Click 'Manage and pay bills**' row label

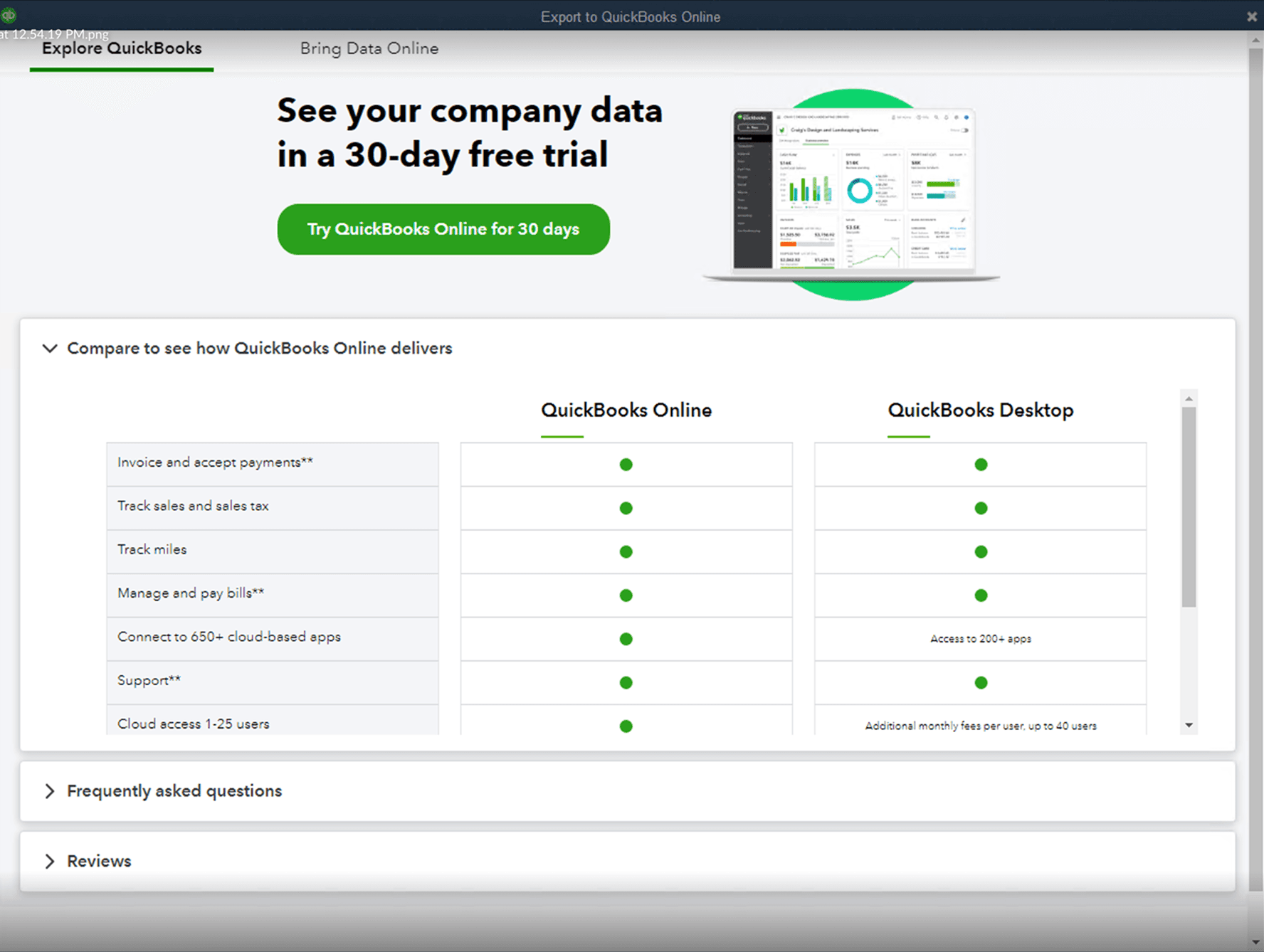pos(191,593)
